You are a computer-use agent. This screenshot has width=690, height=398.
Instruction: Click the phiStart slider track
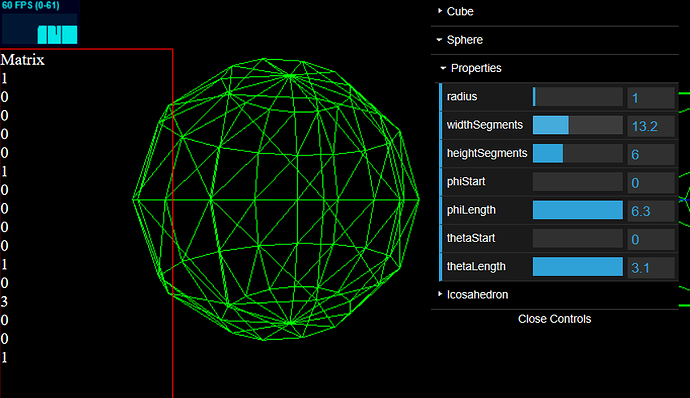[x=578, y=182]
